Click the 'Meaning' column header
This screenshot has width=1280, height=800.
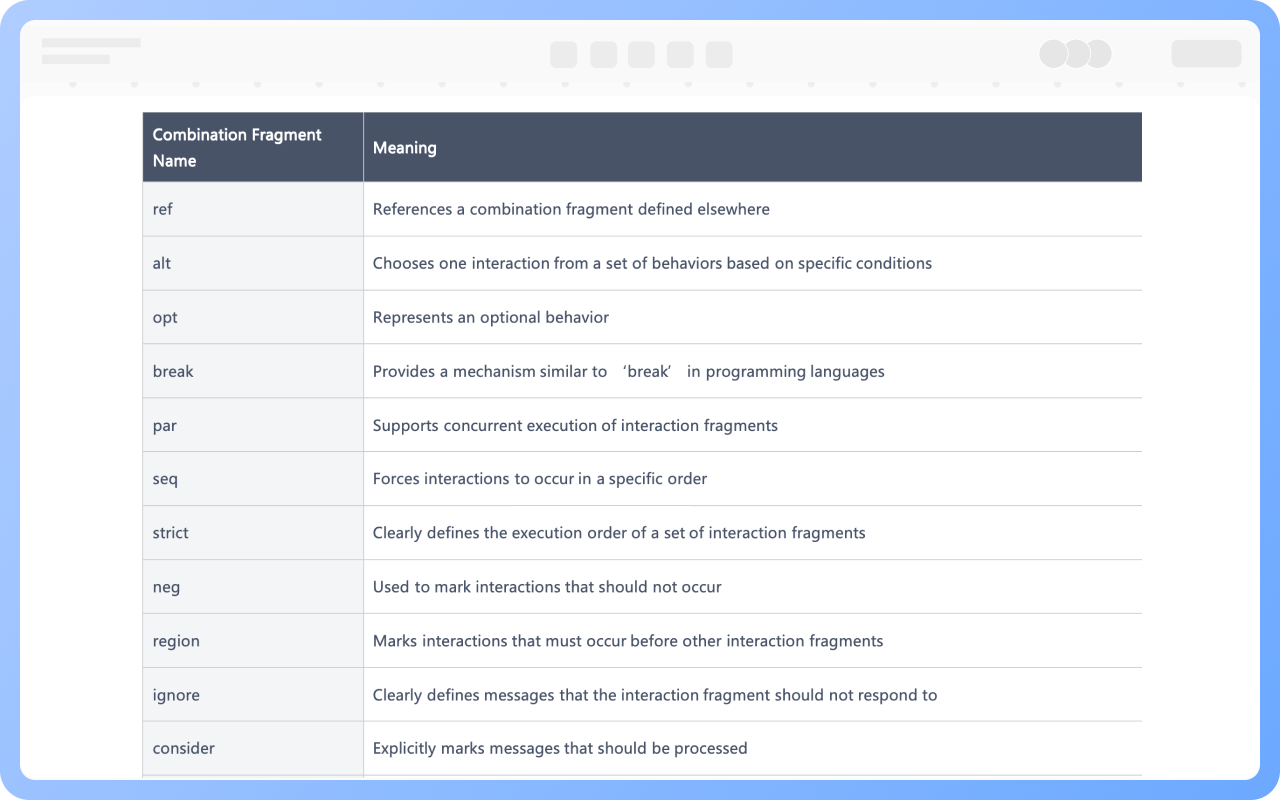coord(752,147)
